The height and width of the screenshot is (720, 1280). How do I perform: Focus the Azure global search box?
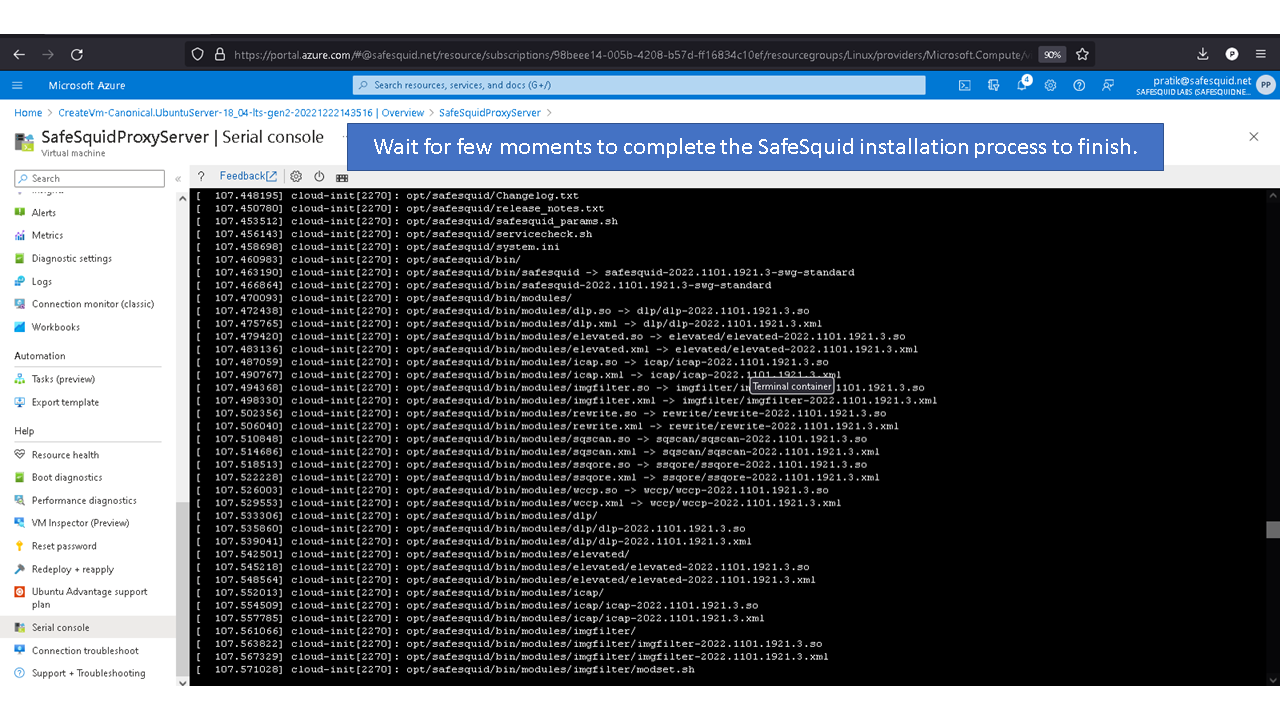tap(639, 86)
